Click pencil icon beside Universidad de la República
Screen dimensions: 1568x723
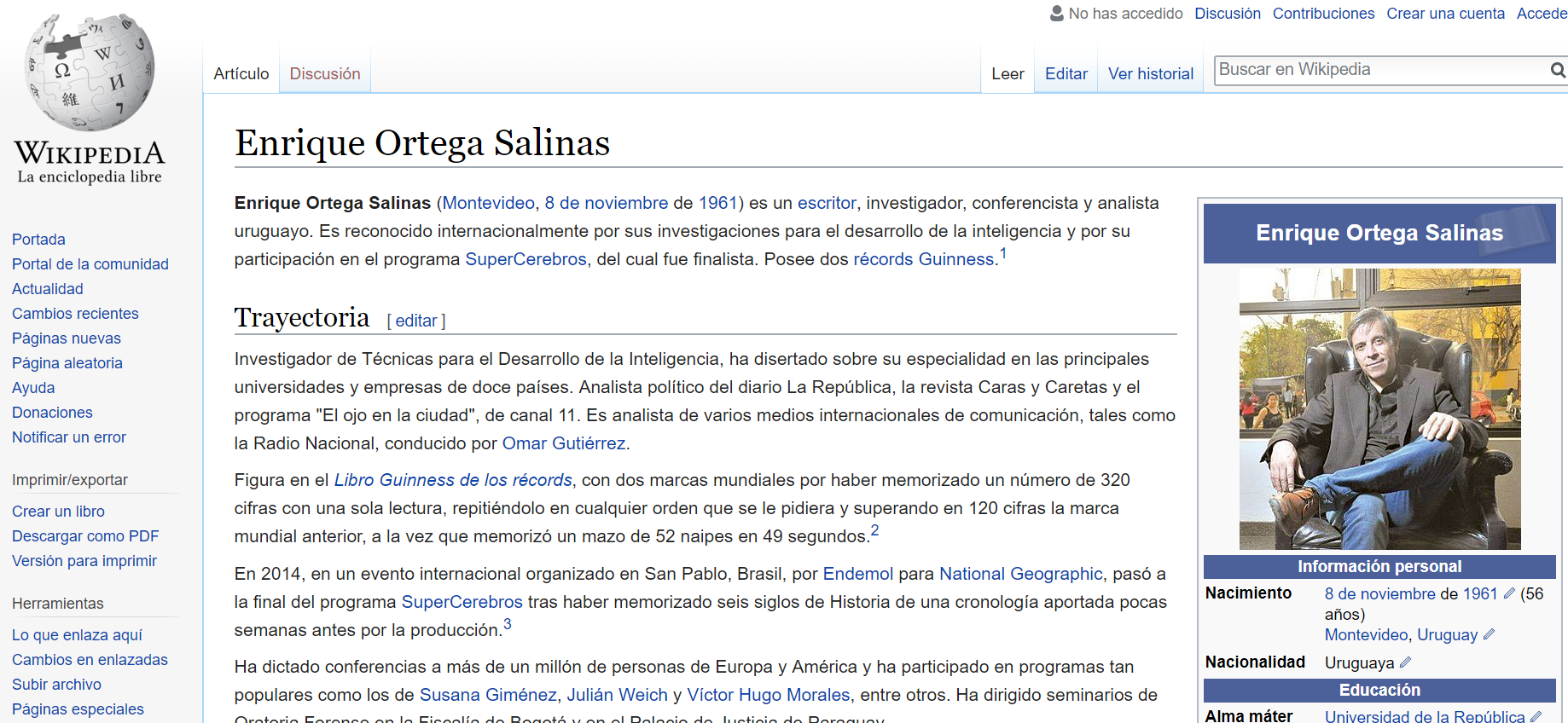[x=1536, y=716]
